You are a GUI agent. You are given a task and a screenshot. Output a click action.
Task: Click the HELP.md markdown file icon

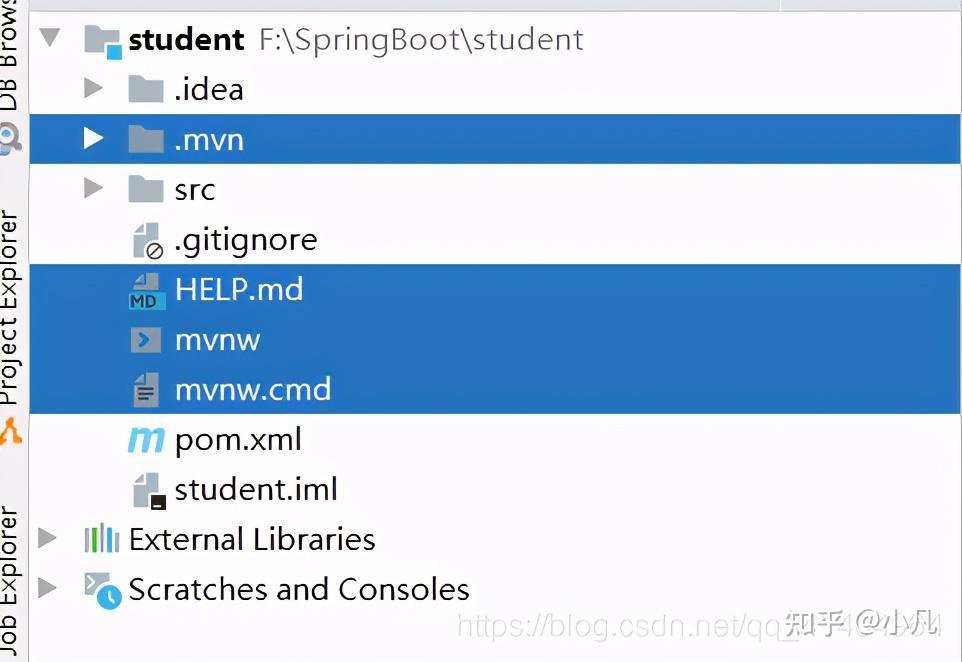[x=146, y=289]
